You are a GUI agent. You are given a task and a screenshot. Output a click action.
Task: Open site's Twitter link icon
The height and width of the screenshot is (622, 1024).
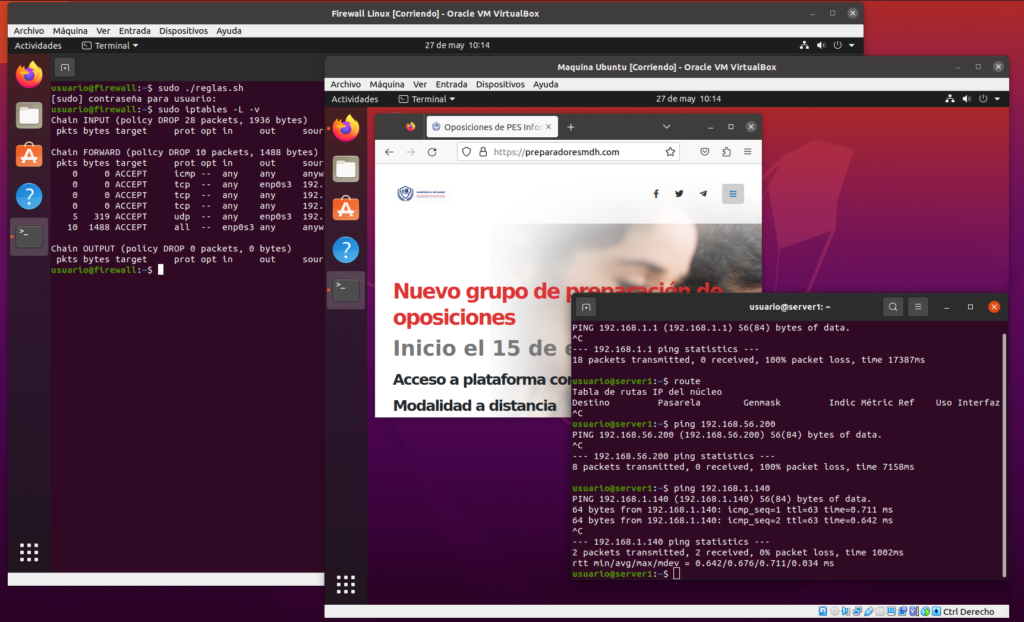tap(679, 193)
